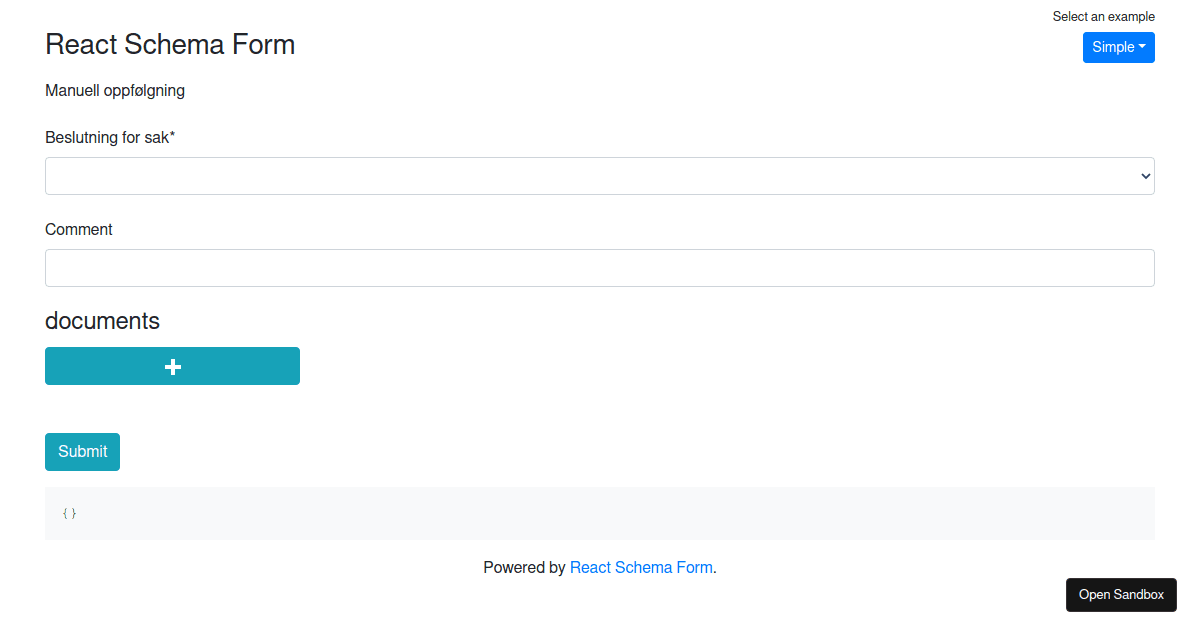This screenshot has height=630, width=1200.
Task: Add a new documents item
Action: click(x=172, y=366)
